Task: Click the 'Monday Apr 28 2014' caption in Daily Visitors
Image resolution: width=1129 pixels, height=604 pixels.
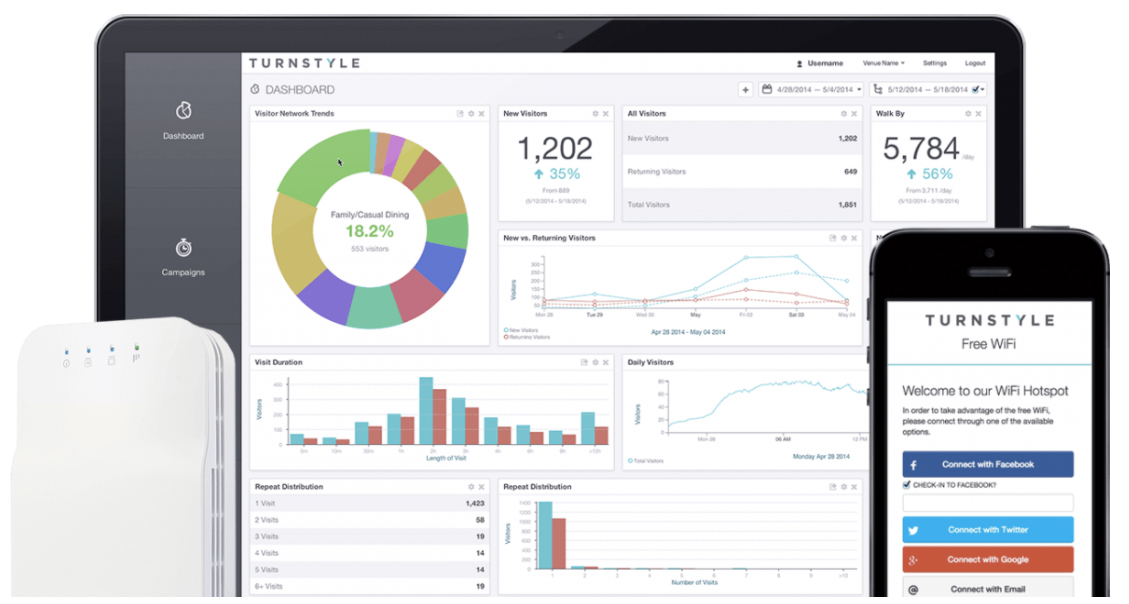Action: click(821, 456)
